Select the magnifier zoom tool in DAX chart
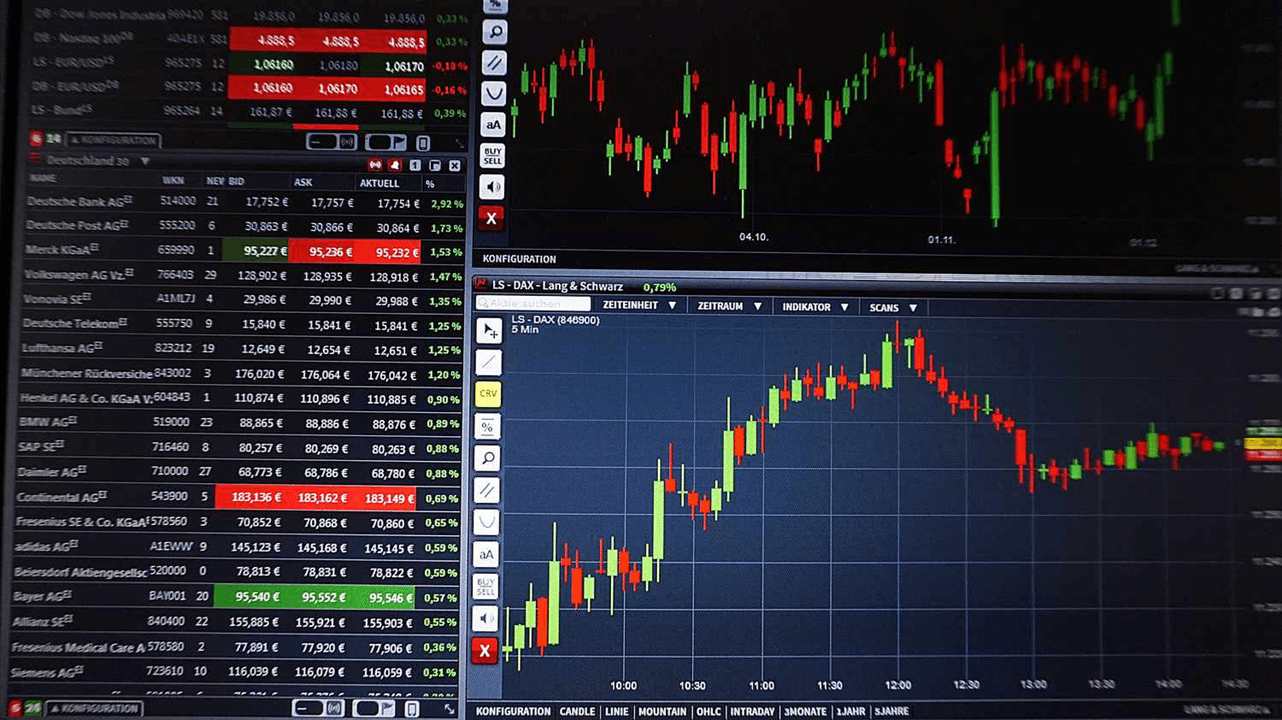 488,458
